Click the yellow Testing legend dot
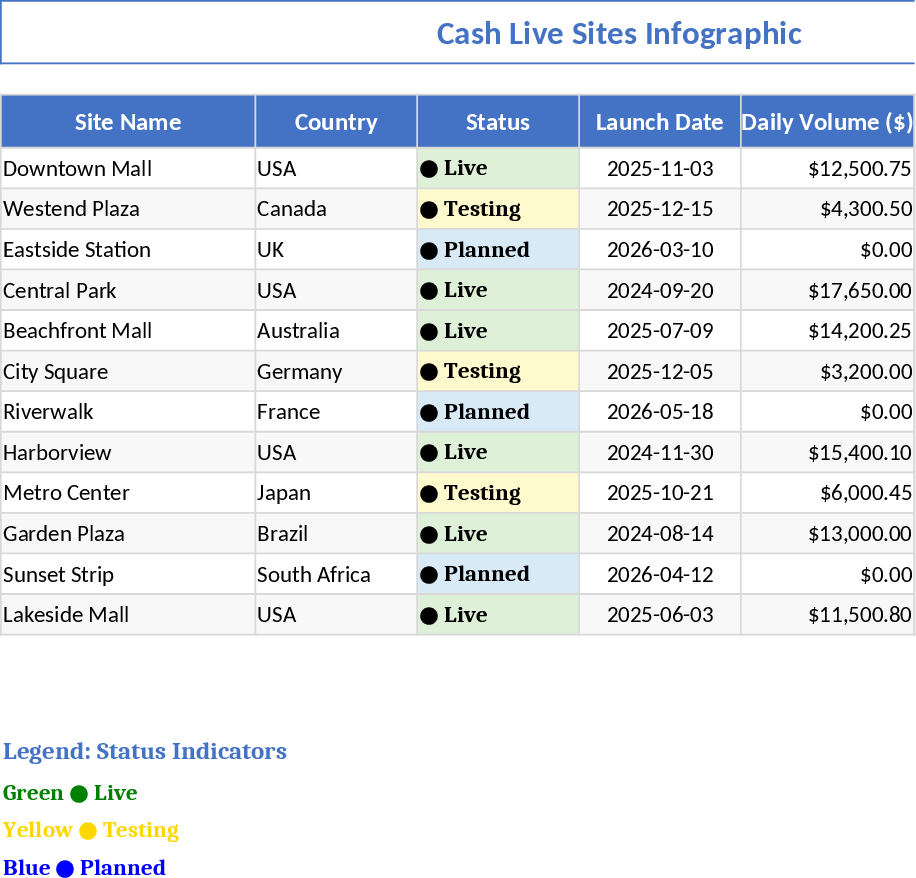Viewport: 916px width, 878px height. (88, 831)
